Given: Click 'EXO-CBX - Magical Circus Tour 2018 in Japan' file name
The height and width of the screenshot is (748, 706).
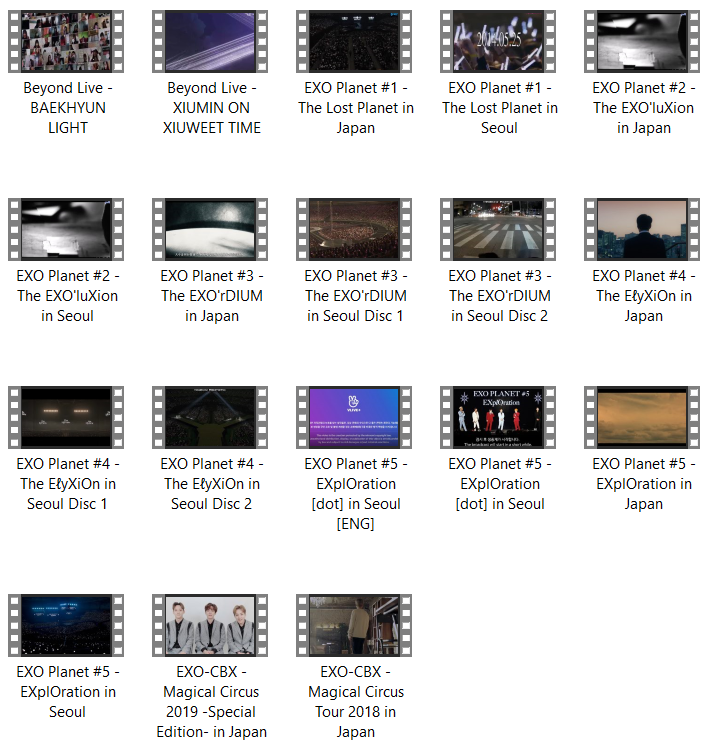Looking at the screenshot, I should tap(355, 702).
